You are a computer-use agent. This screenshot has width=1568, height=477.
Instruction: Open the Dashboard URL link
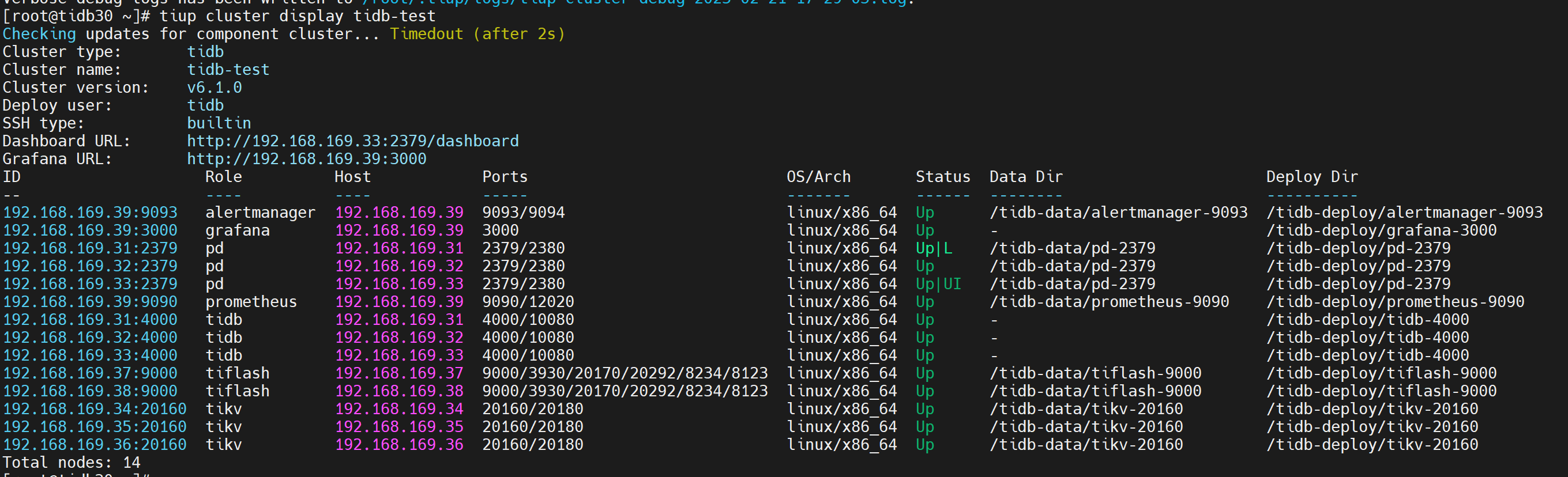[352, 141]
